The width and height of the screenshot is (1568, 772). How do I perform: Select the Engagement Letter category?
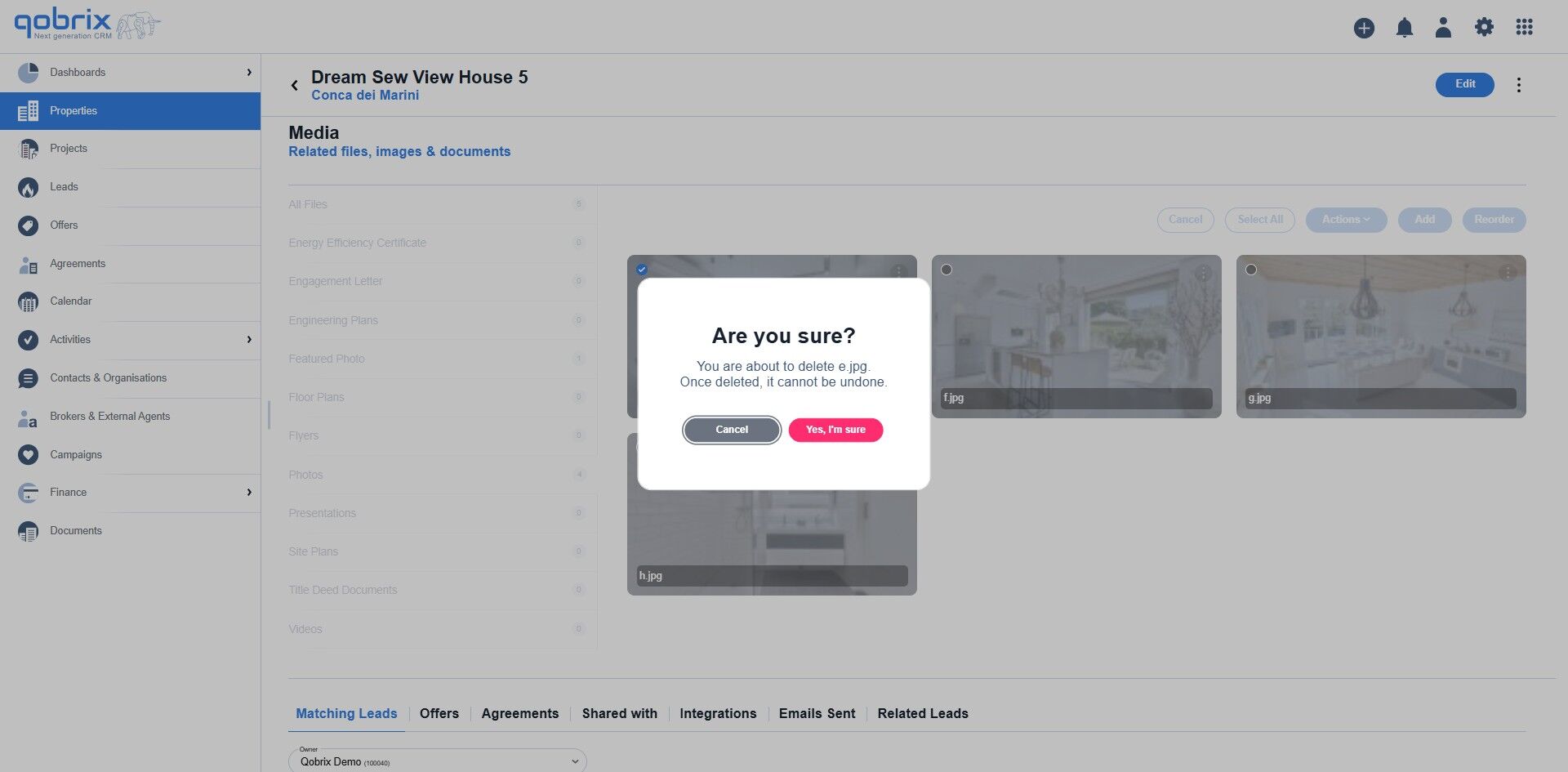[442, 281]
